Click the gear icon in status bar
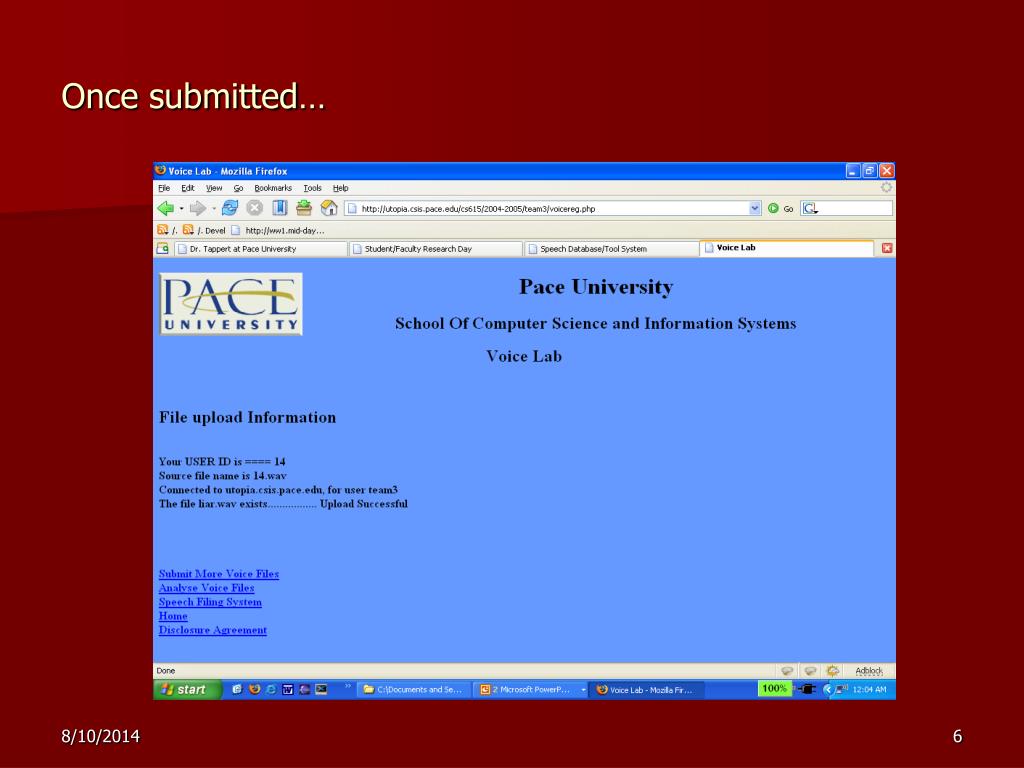Viewport: 1024px width, 768px height. (833, 671)
